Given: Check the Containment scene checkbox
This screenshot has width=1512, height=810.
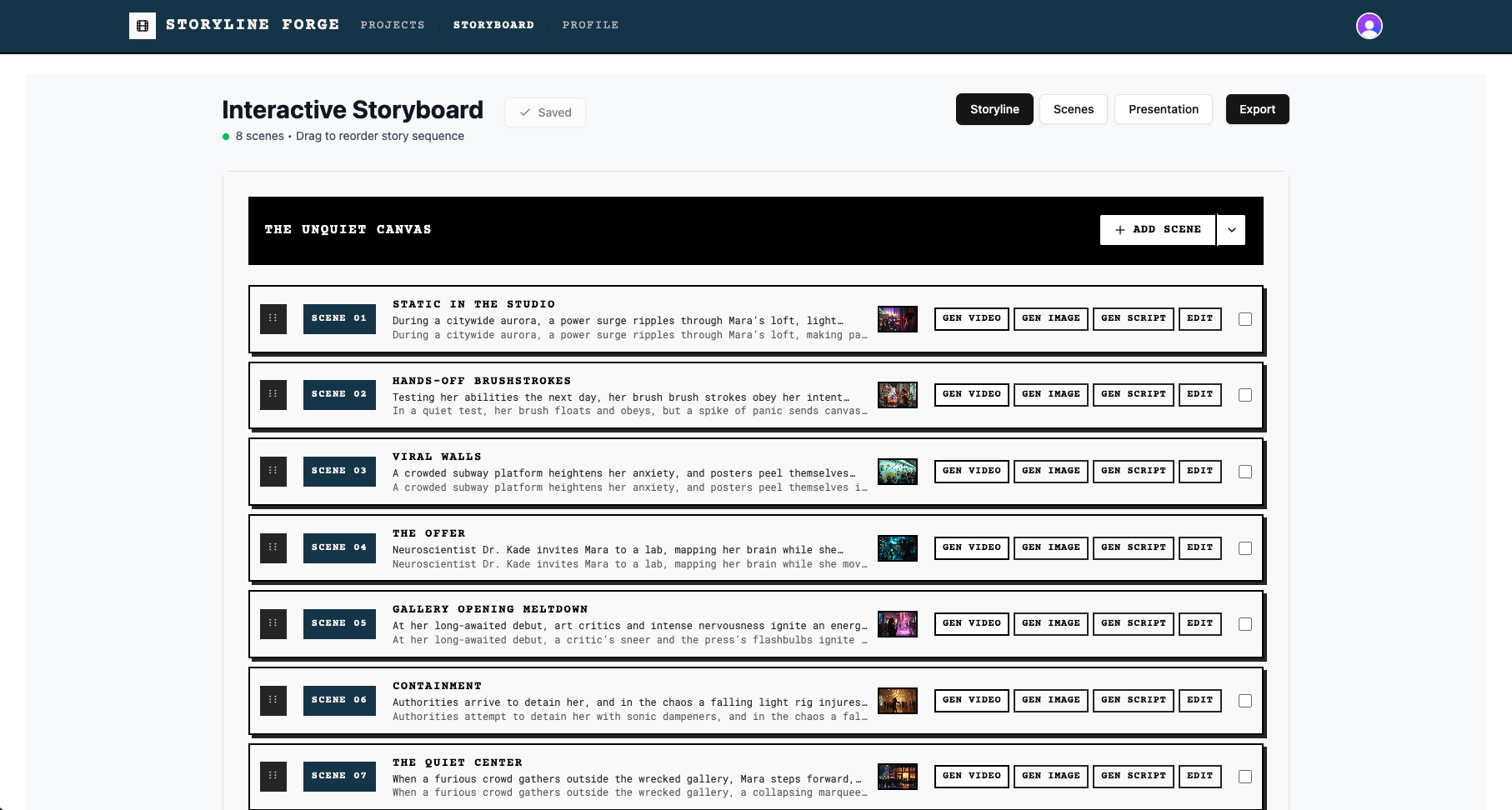Looking at the screenshot, I should pos(1244,701).
